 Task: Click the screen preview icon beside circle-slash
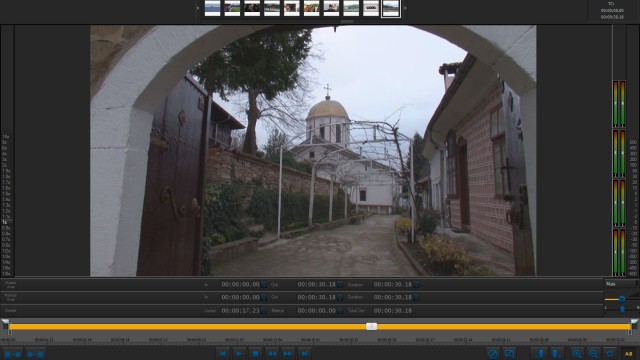(x=509, y=354)
